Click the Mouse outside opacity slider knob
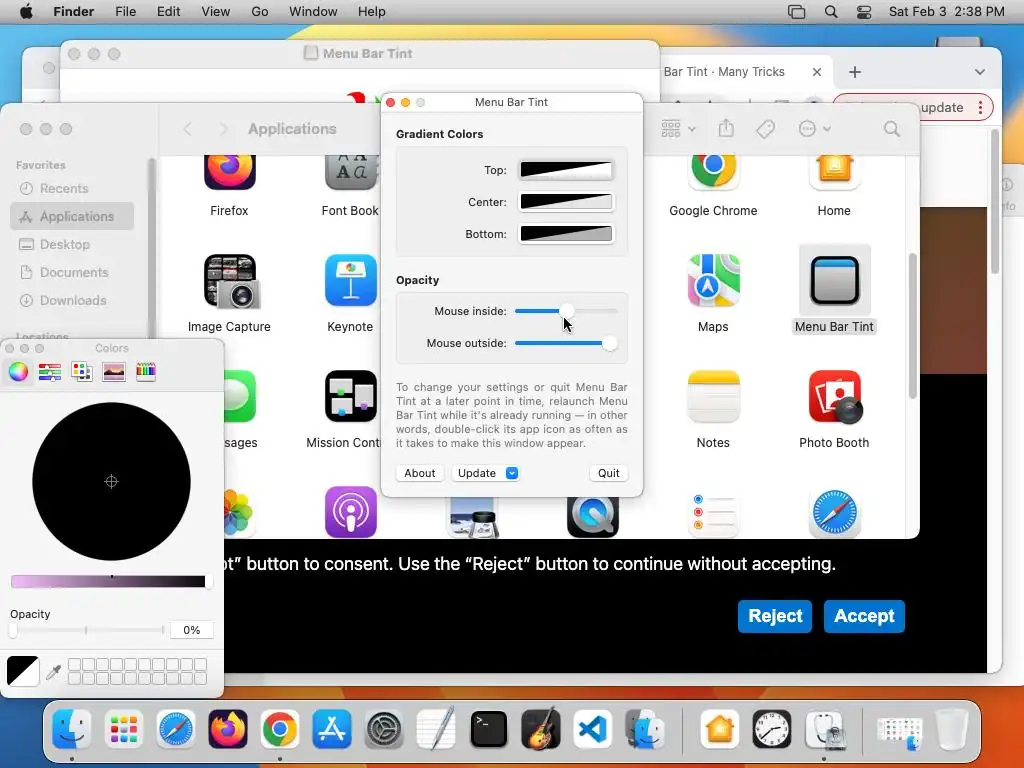 pyautogui.click(x=609, y=344)
